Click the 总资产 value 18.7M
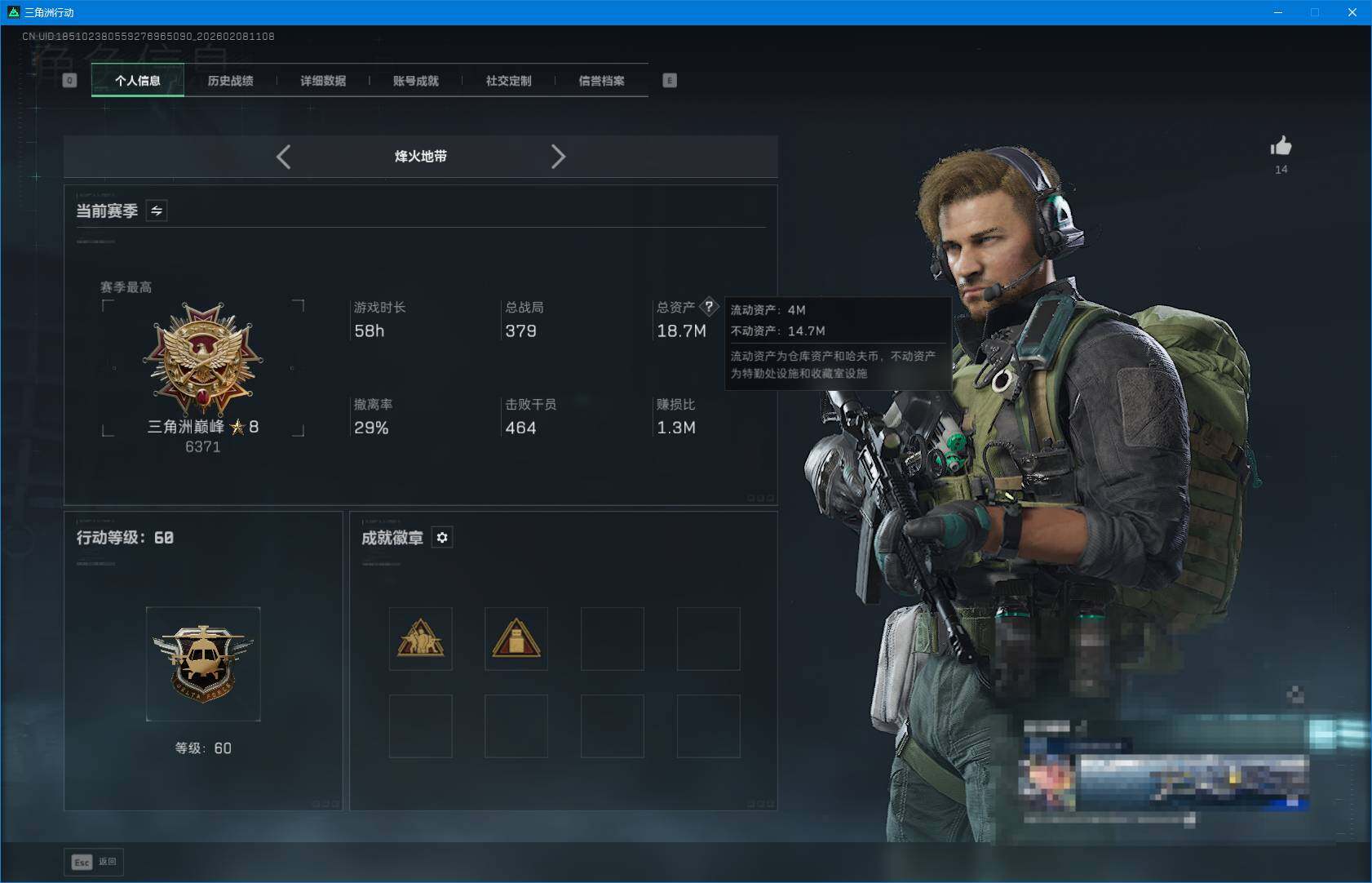 pyautogui.click(x=681, y=331)
